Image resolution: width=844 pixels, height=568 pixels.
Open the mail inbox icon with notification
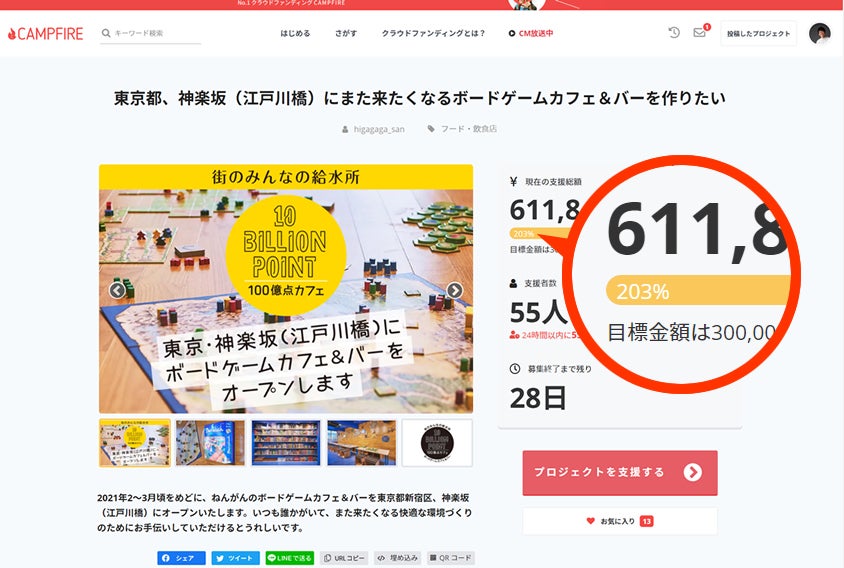(700, 32)
